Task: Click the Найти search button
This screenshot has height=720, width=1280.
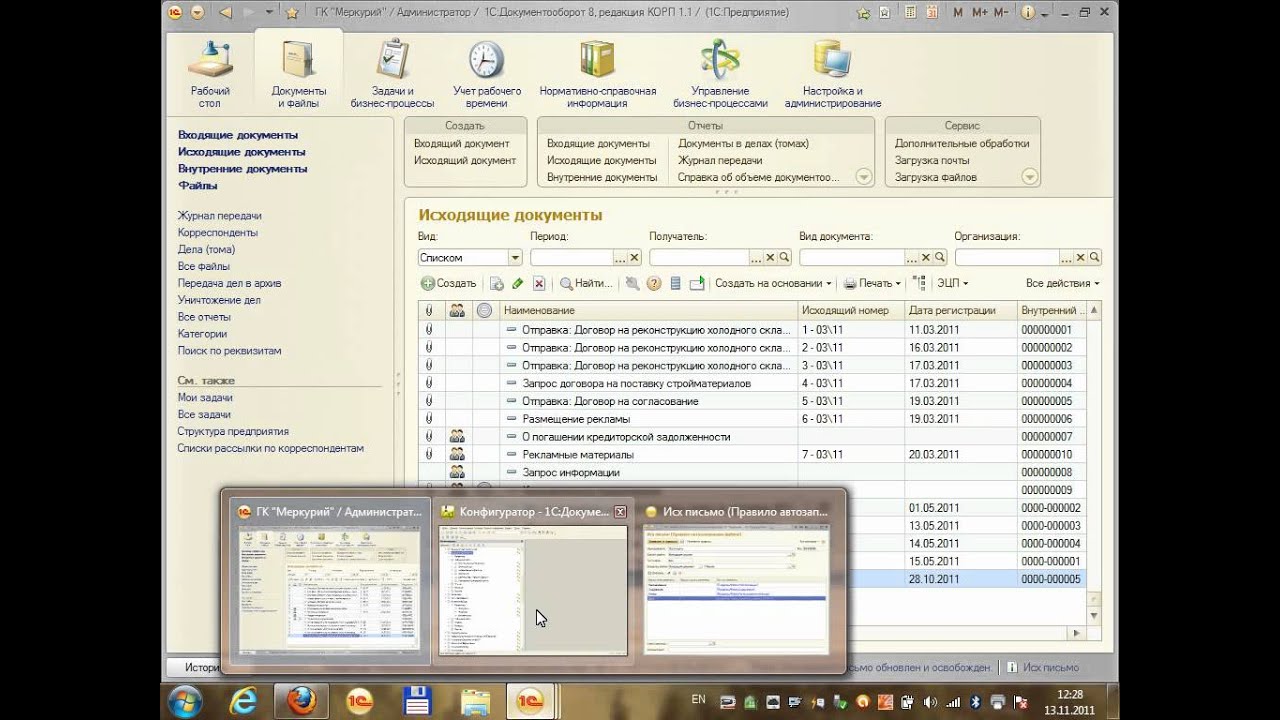Action: tap(586, 283)
